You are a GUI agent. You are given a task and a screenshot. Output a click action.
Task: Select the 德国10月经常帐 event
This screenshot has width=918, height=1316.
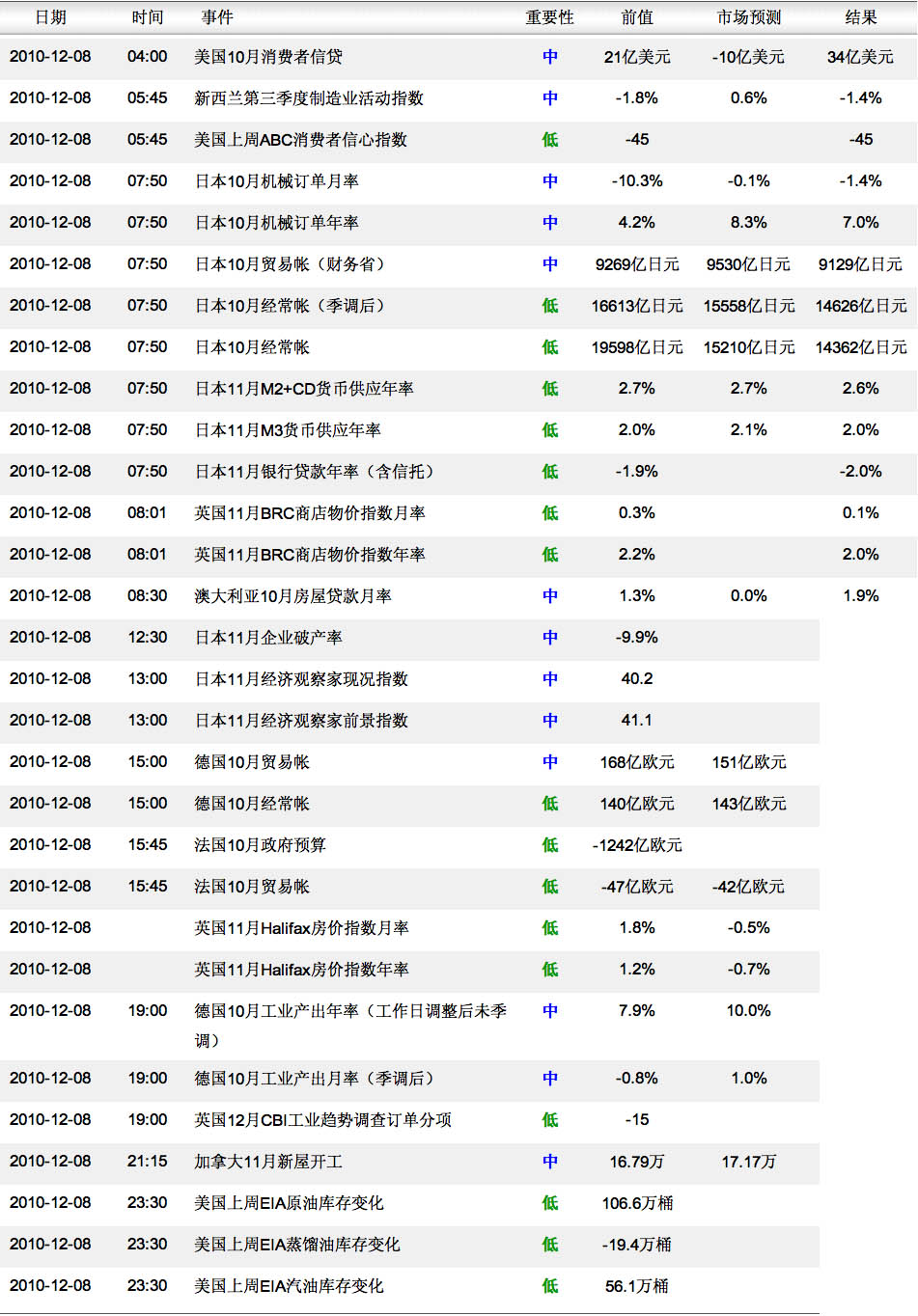pos(252,804)
